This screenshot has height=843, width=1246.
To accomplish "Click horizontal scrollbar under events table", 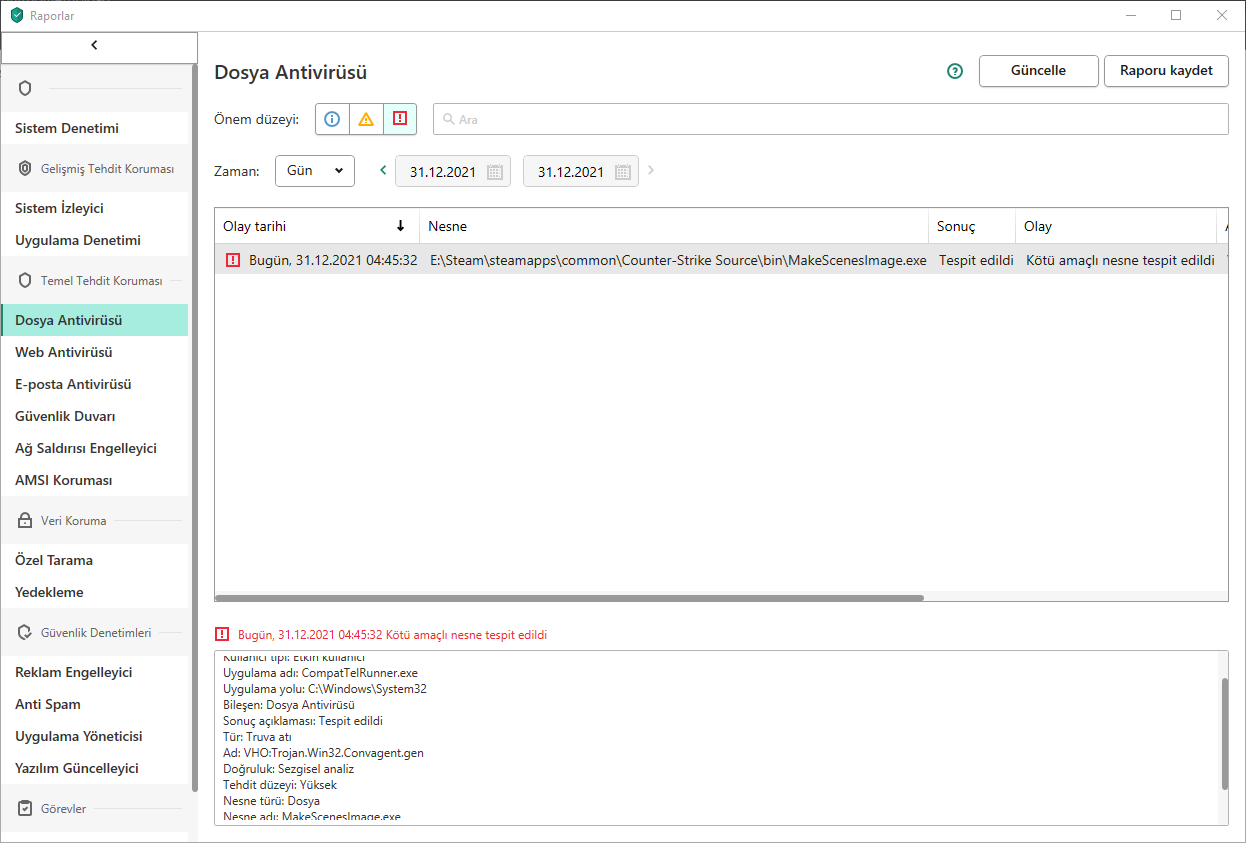I will (x=570, y=598).
